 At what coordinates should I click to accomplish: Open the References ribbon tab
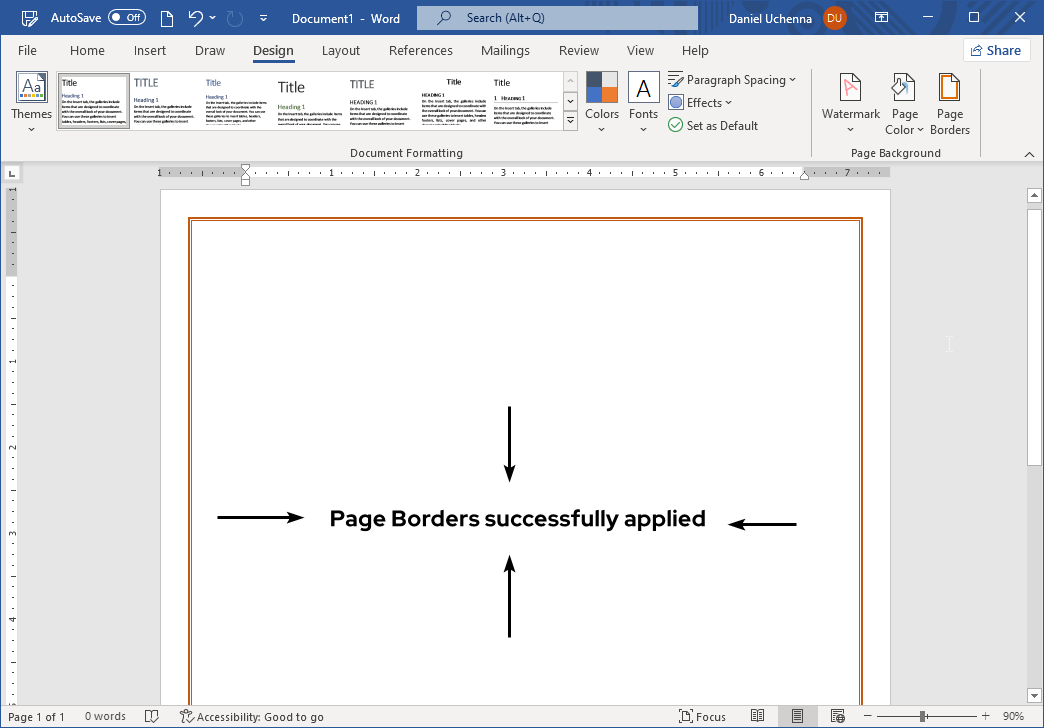420,50
